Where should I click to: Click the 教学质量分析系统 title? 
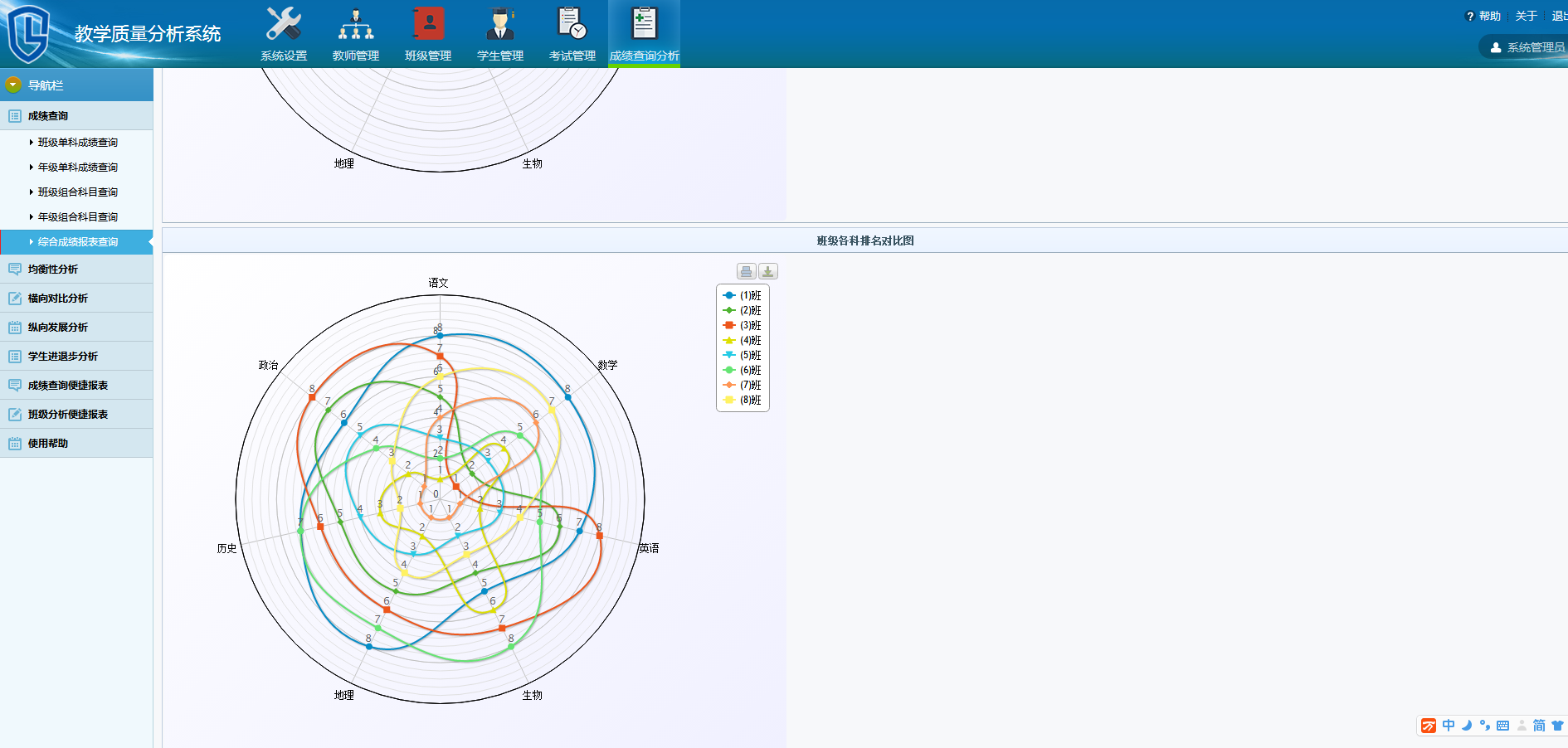pos(148,34)
